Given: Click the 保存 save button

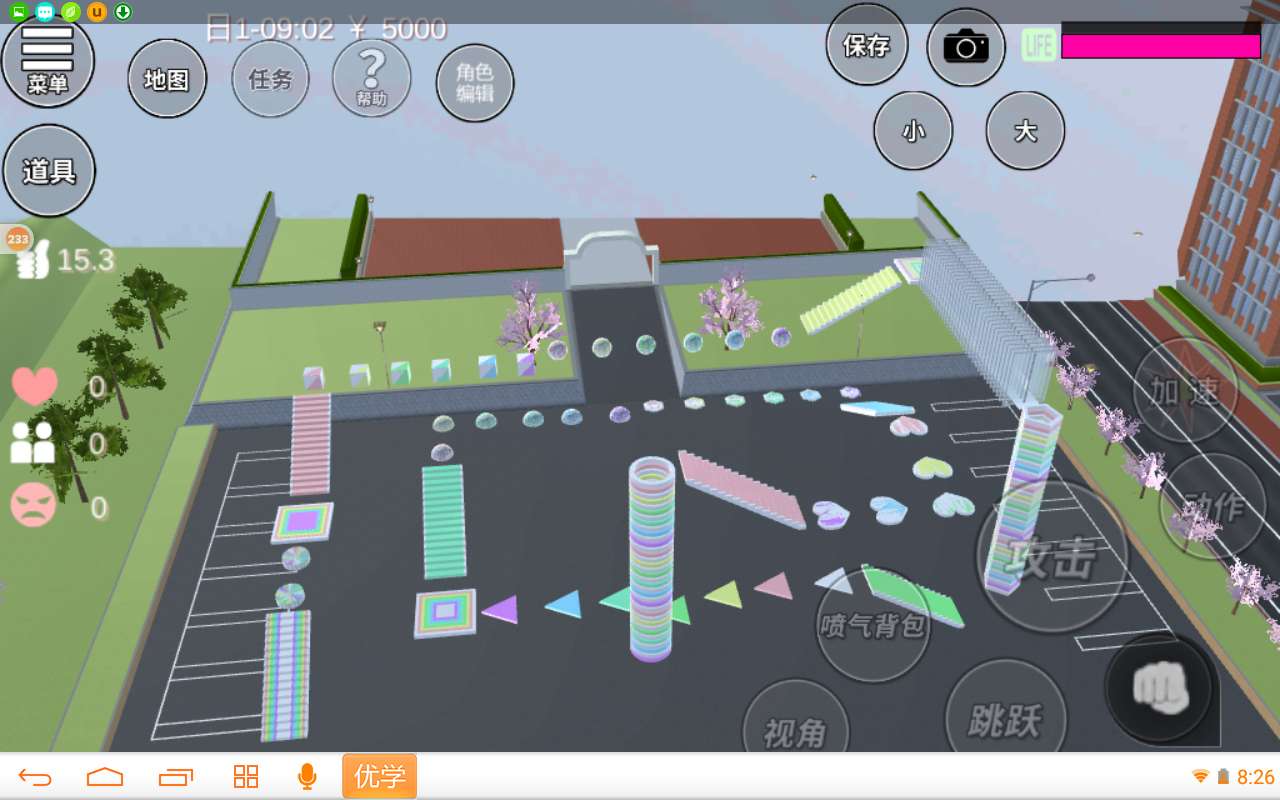Looking at the screenshot, I should click(x=866, y=45).
